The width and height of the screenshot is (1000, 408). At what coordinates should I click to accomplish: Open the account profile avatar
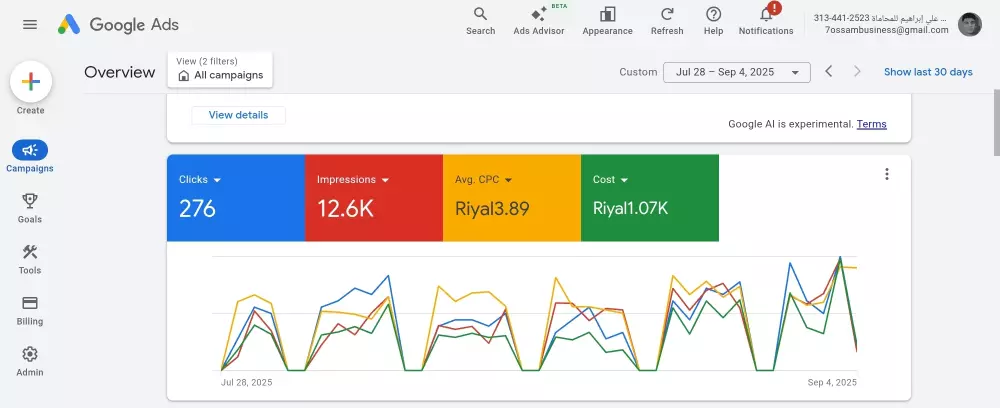[x=969, y=24]
